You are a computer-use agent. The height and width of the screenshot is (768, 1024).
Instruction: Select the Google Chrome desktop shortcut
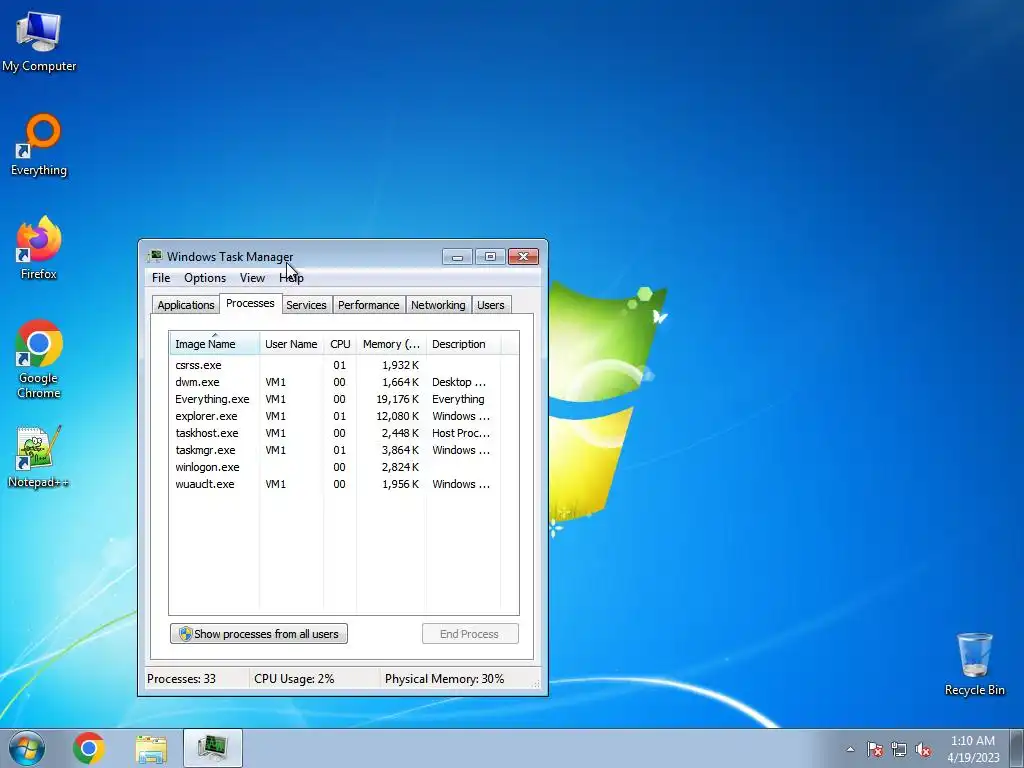tap(39, 359)
